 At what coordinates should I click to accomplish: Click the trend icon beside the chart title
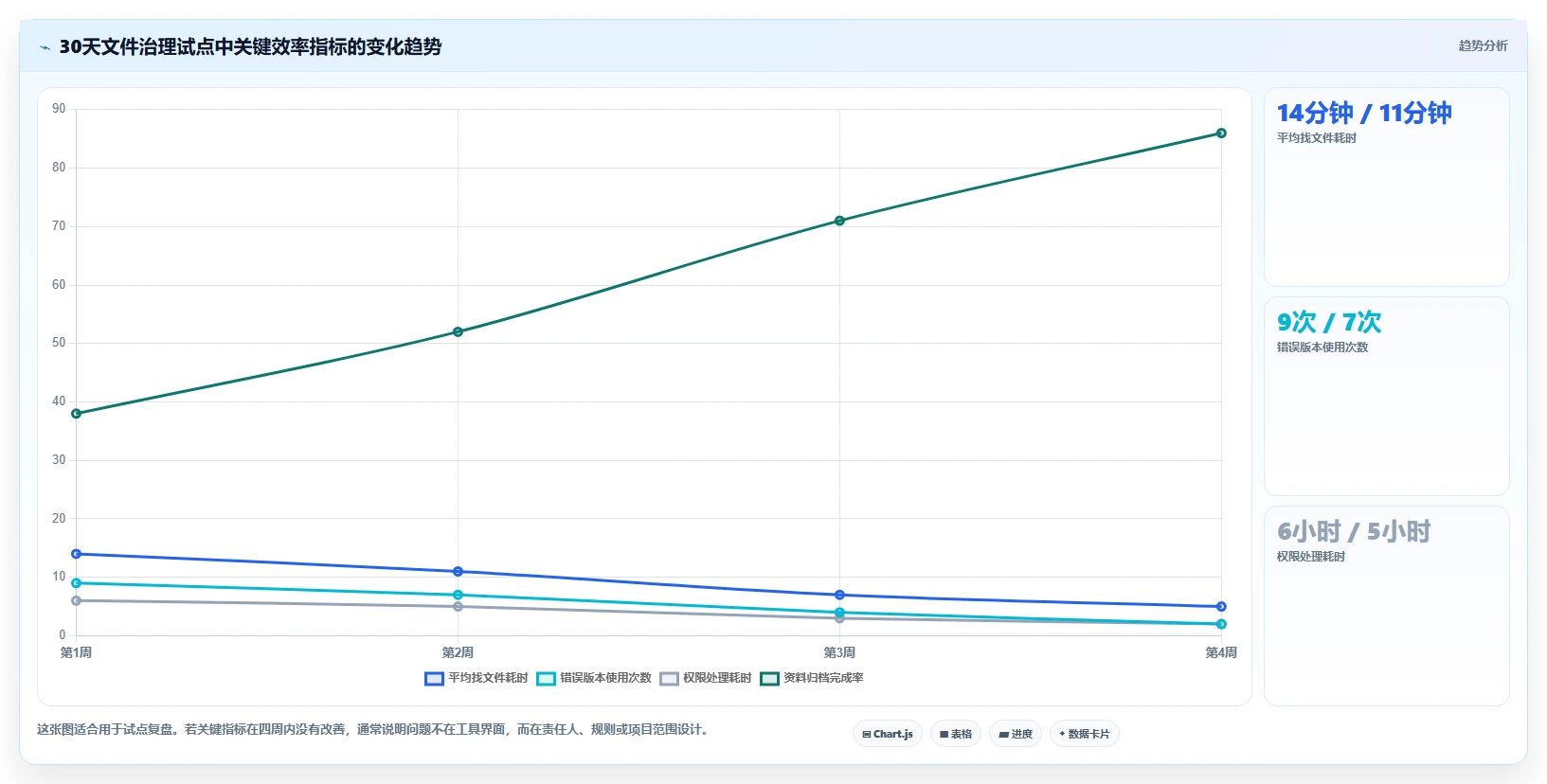pyautogui.click(x=45, y=47)
